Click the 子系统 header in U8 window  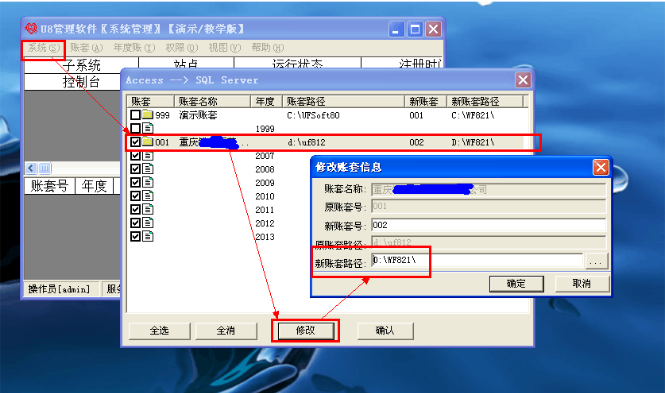click(81, 65)
